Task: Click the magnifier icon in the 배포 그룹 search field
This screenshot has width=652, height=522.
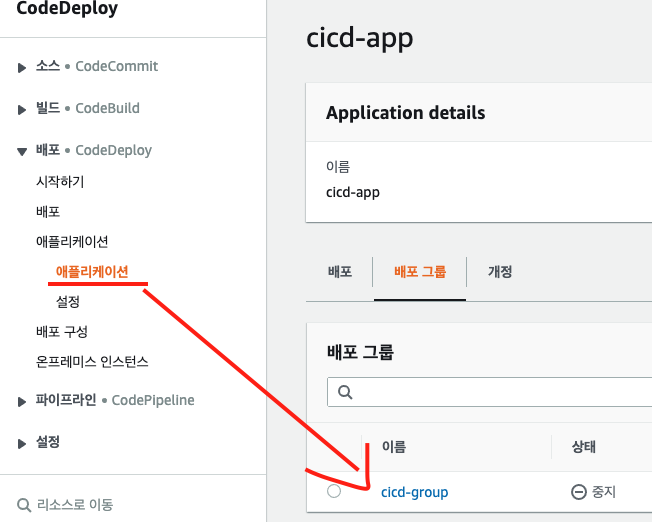Action: pyautogui.click(x=345, y=392)
